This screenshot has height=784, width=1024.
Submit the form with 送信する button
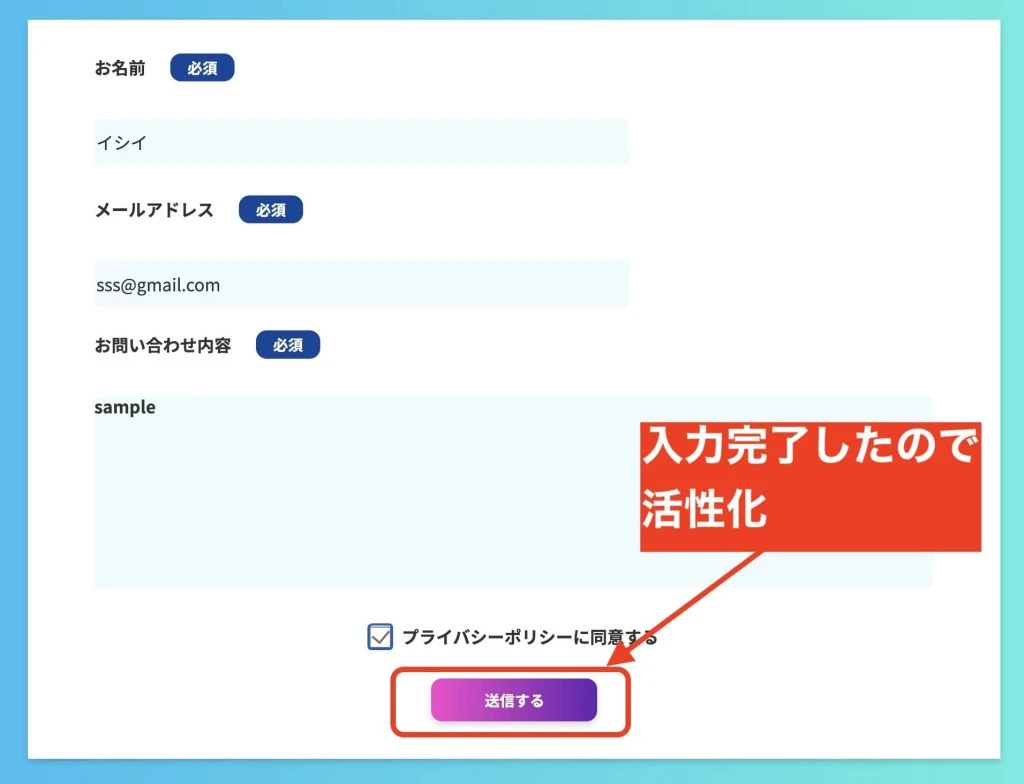coord(513,700)
